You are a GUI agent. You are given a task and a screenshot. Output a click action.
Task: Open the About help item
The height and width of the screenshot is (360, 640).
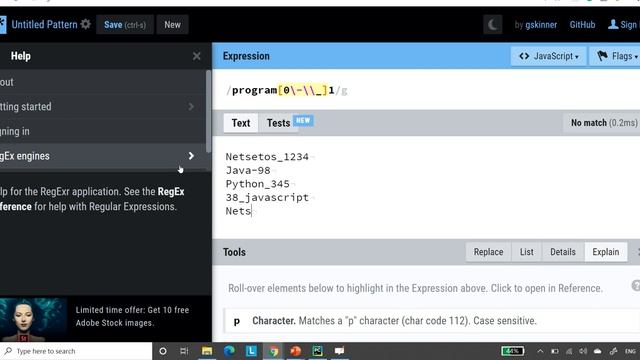(x=102, y=82)
